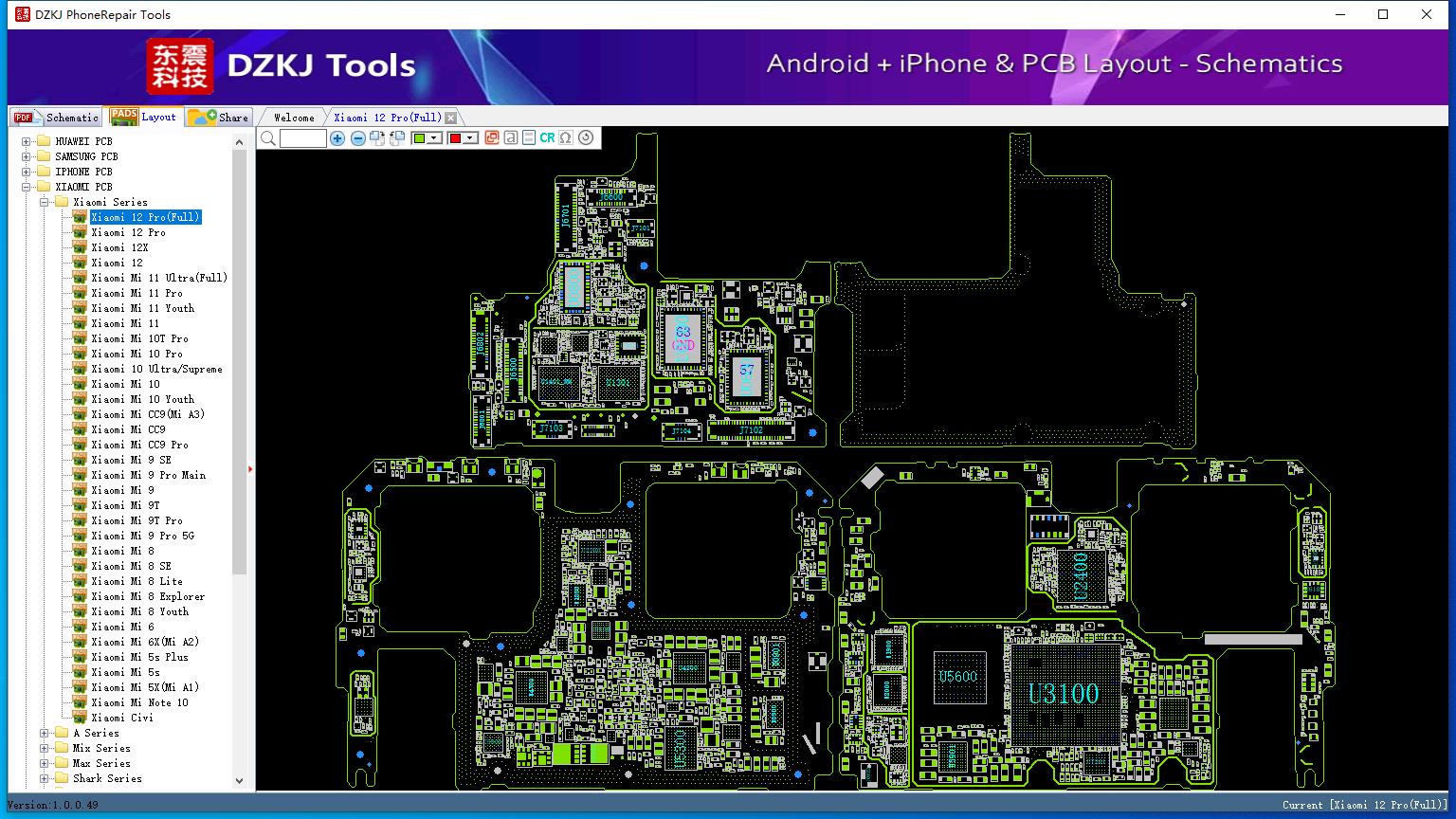Click the PADS icon beside Xiaomi 12X

coord(80,247)
